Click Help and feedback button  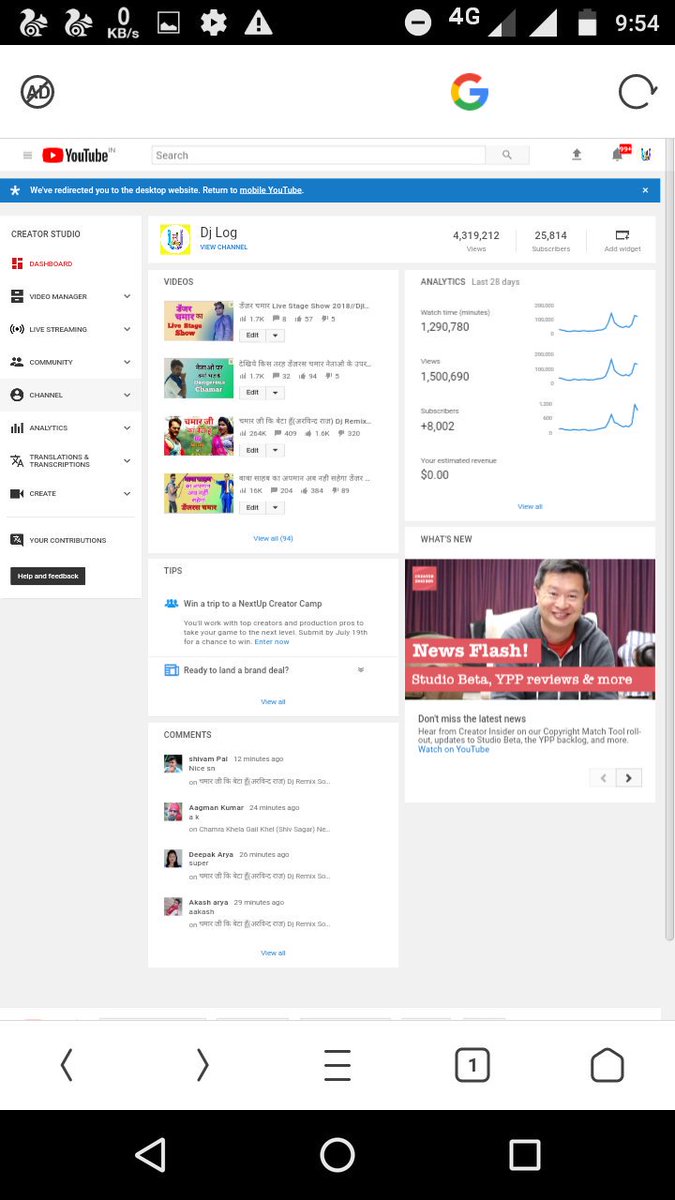coord(48,576)
